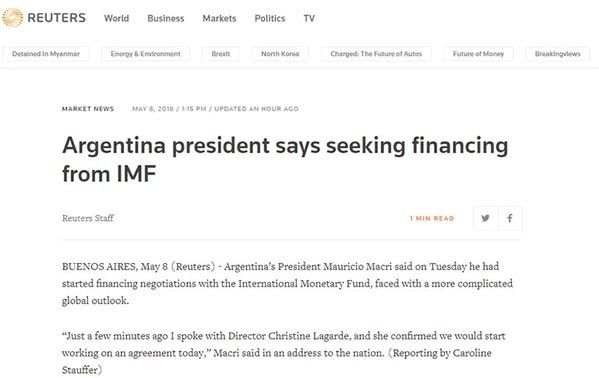Click the REUTERS wordmark text
This screenshot has height=378, width=599.
tap(57, 18)
